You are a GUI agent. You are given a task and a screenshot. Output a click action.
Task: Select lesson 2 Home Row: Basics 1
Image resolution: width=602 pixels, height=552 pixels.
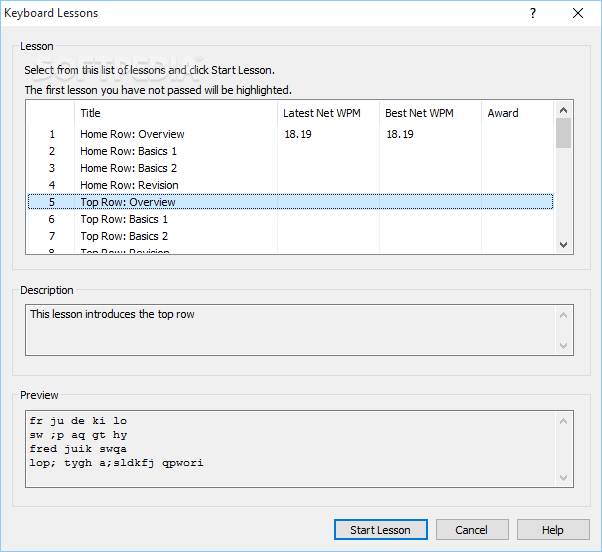click(290, 151)
